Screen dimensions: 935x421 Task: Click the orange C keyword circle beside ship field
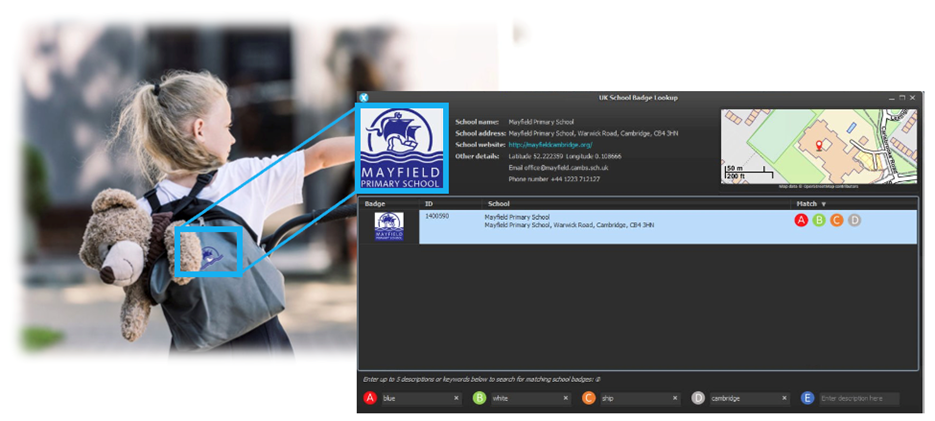(589, 398)
